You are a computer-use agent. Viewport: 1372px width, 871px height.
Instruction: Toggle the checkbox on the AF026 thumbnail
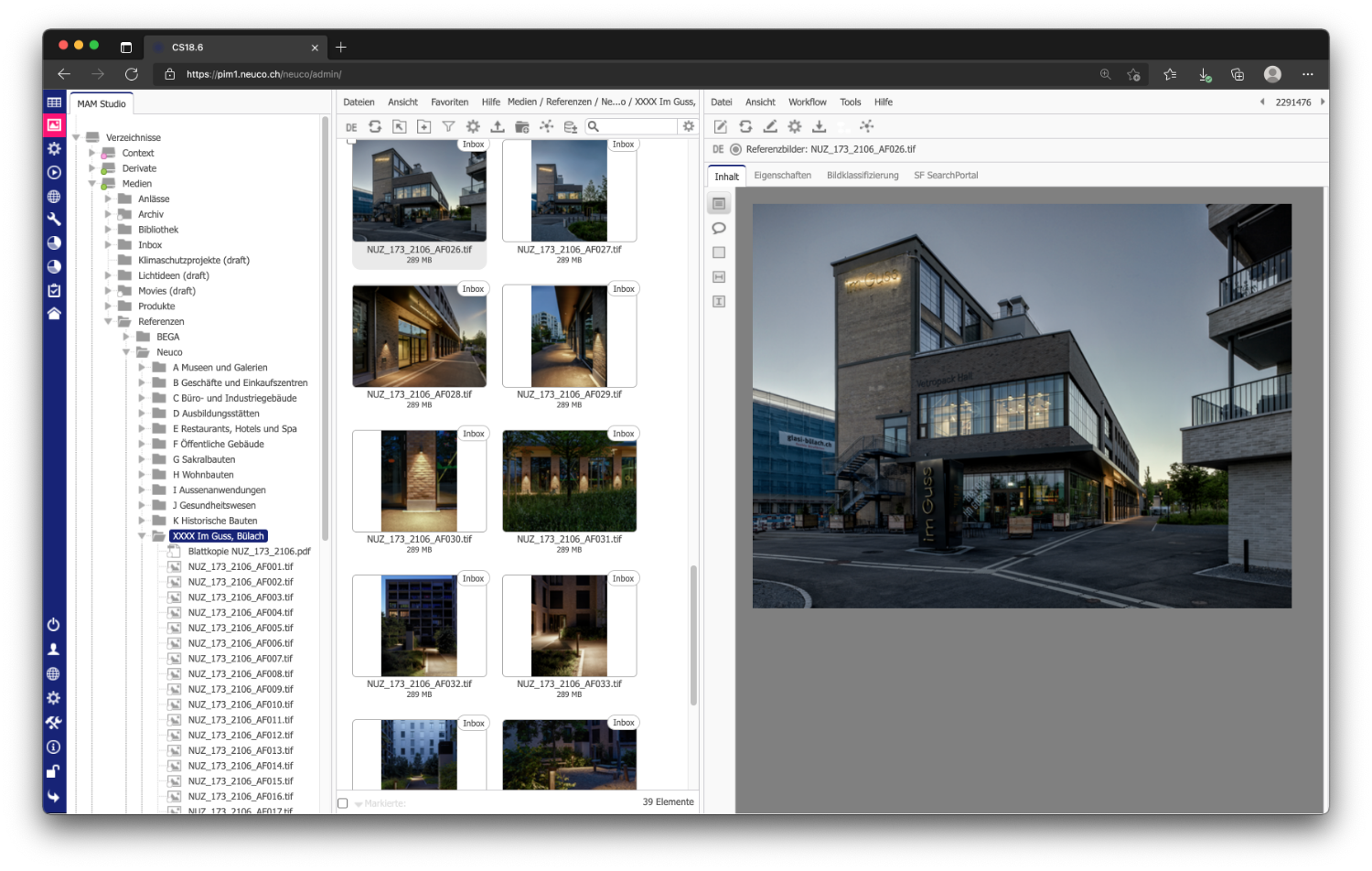(x=352, y=142)
